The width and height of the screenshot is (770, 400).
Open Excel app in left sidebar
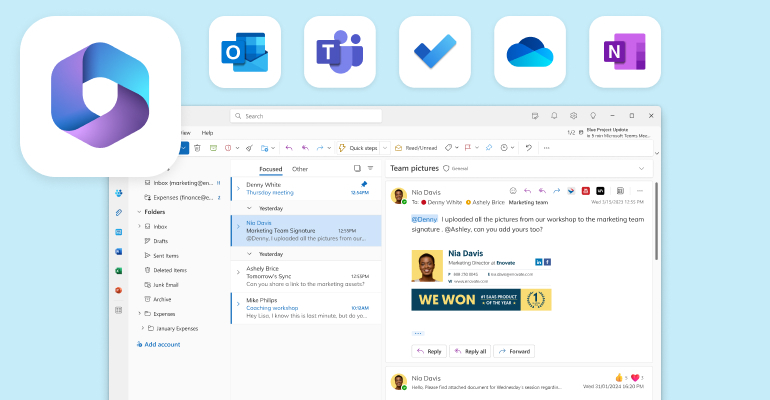(118, 271)
